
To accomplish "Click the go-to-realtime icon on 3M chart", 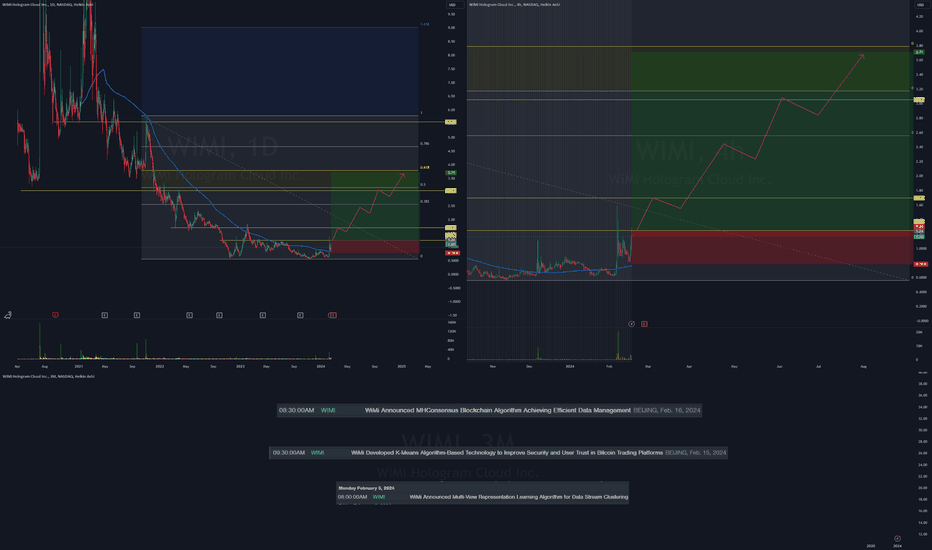I will click(x=898, y=539).
